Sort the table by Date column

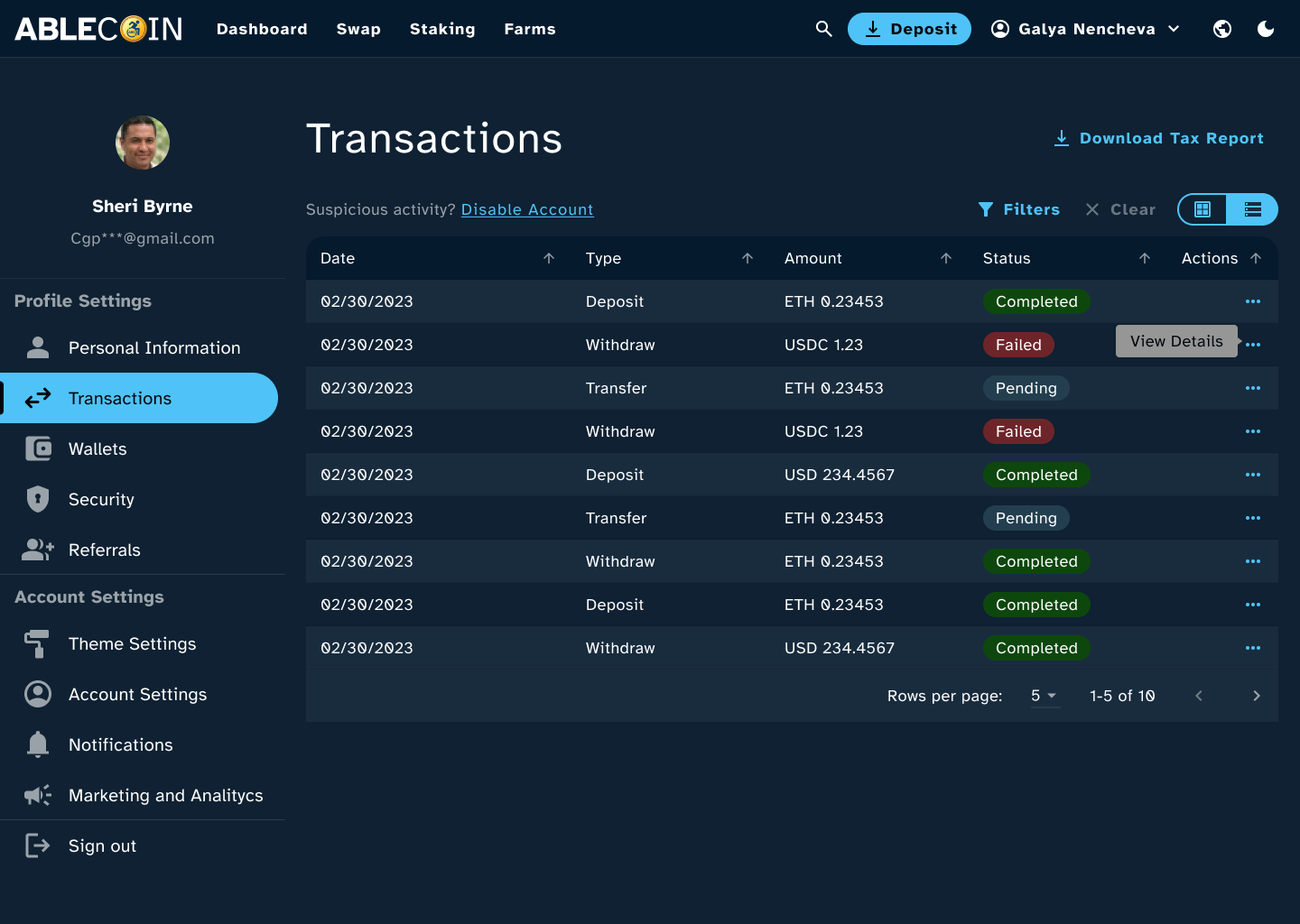tap(548, 258)
